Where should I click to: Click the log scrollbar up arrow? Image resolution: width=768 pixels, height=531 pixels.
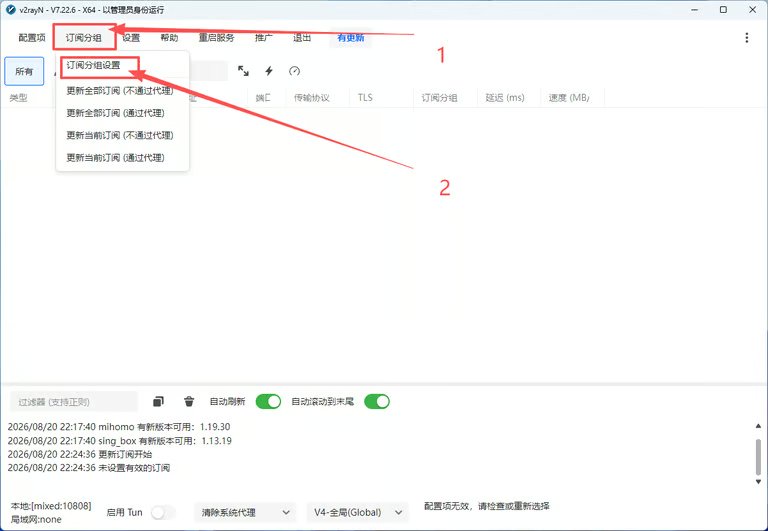coord(758,426)
